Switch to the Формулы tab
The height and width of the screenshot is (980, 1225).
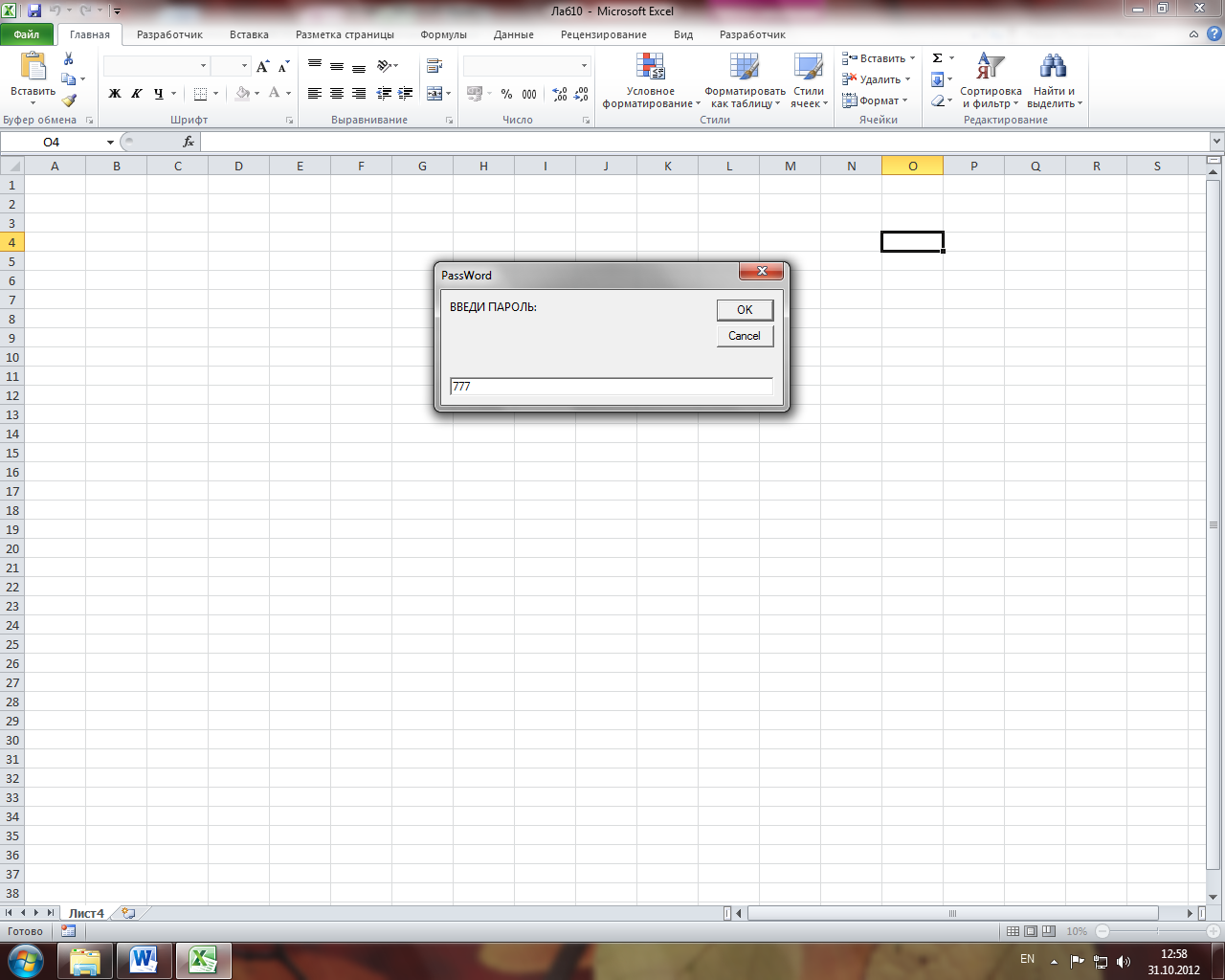click(443, 34)
